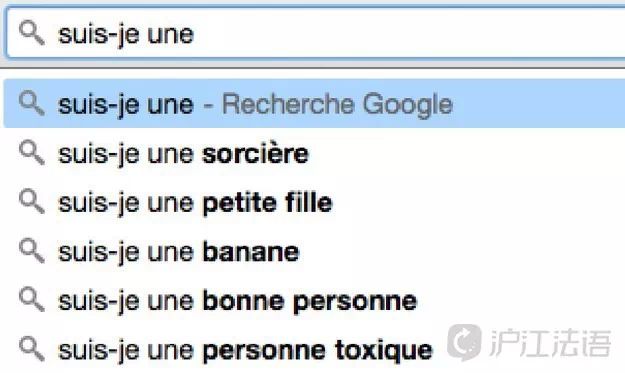Select the 'suis-je une - Recherche Google' entry
This screenshot has width=625, height=373.
(314, 104)
